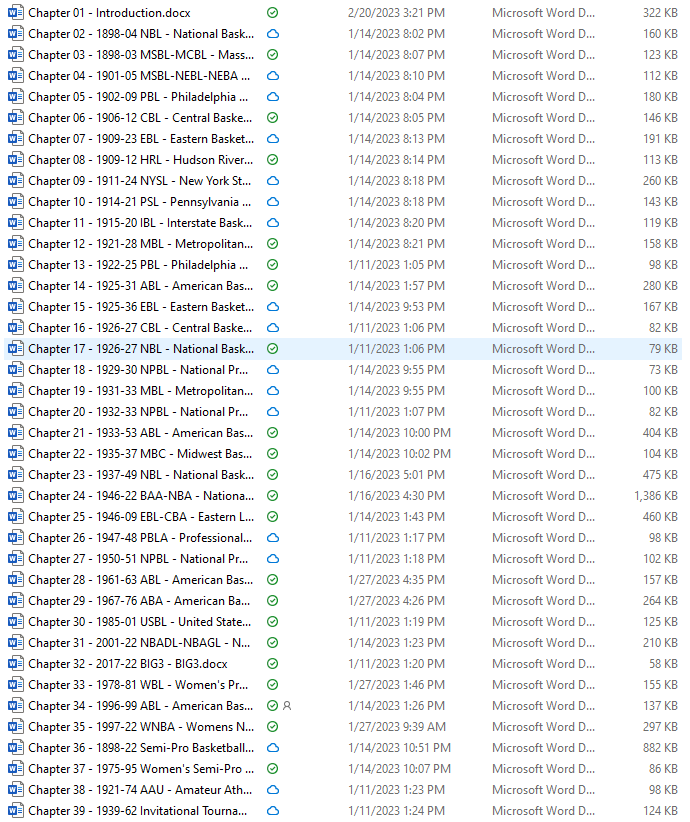Click the shared person icon on Chapter 34

[x=287, y=706]
